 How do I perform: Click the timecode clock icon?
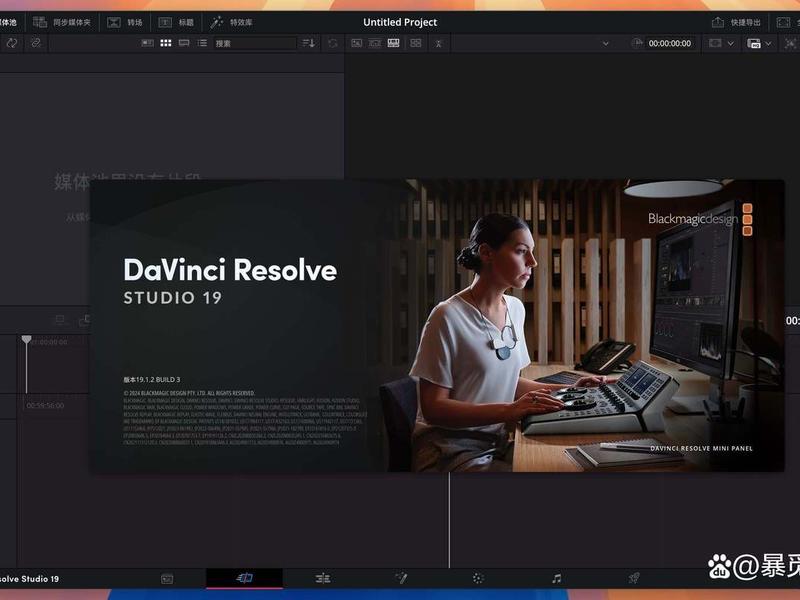click(x=637, y=43)
